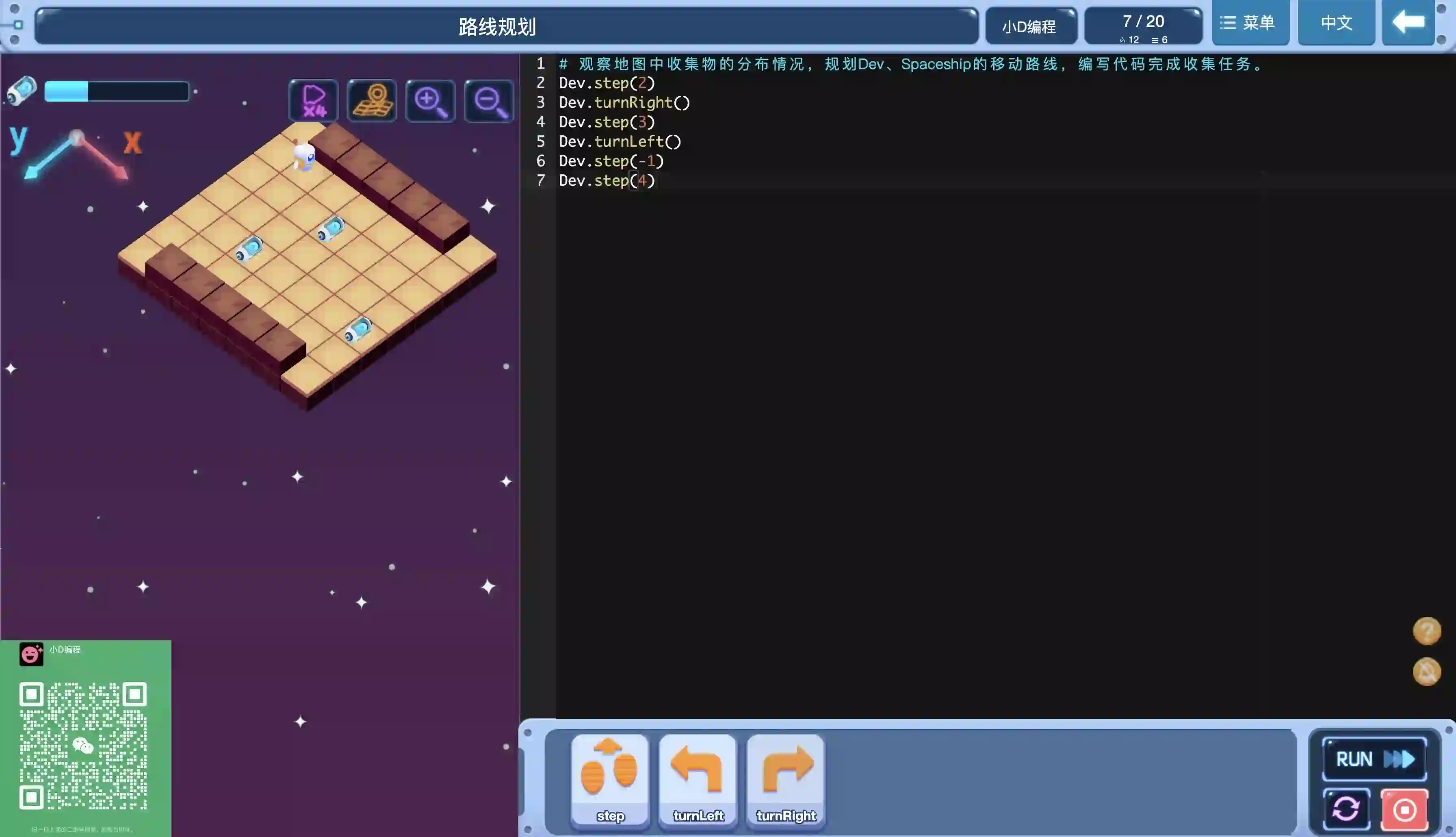Open the 7 / 20 level selector
1456x837 pixels.
[x=1143, y=26]
